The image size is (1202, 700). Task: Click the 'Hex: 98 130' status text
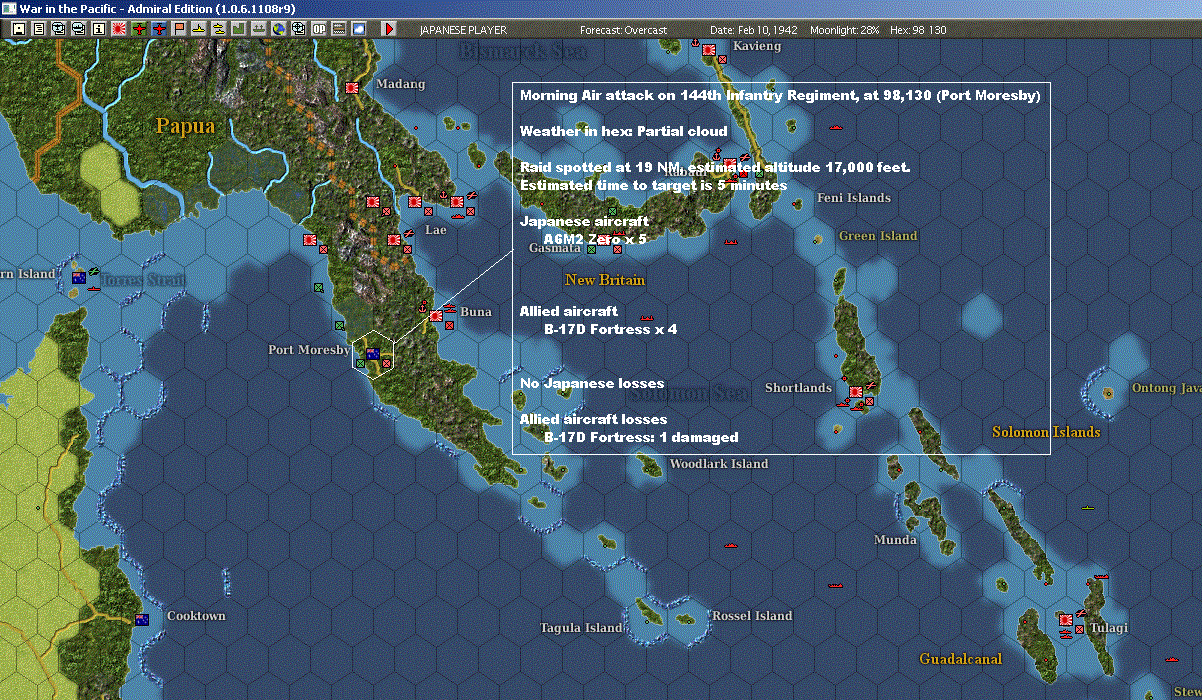918,30
